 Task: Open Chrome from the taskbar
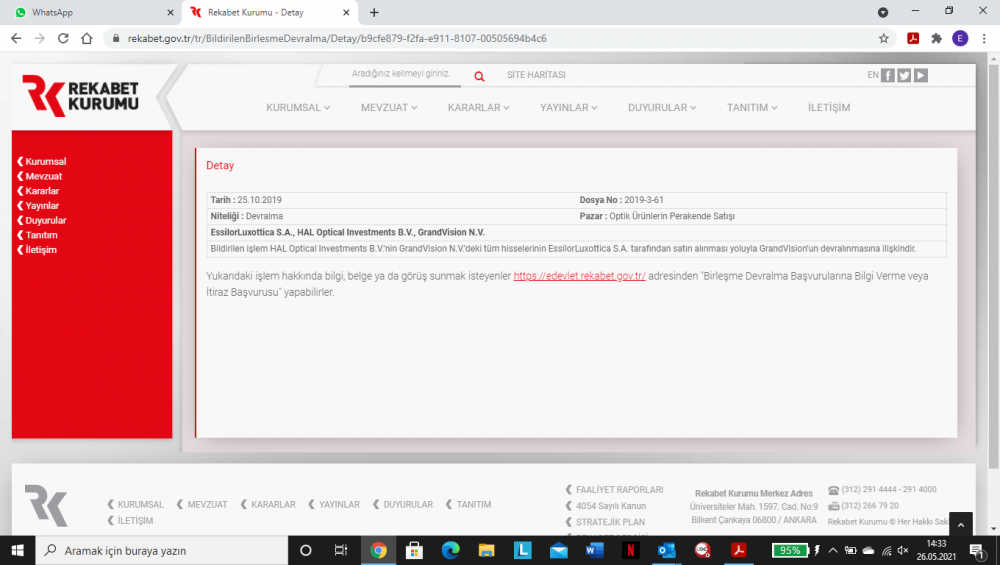pos(378,550)
